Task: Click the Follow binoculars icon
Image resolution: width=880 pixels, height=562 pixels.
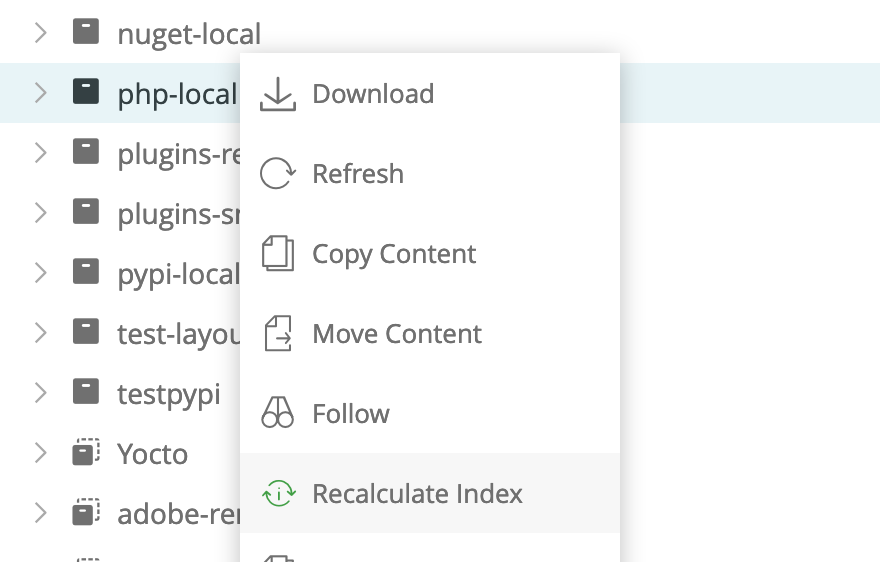Action: 277,414
